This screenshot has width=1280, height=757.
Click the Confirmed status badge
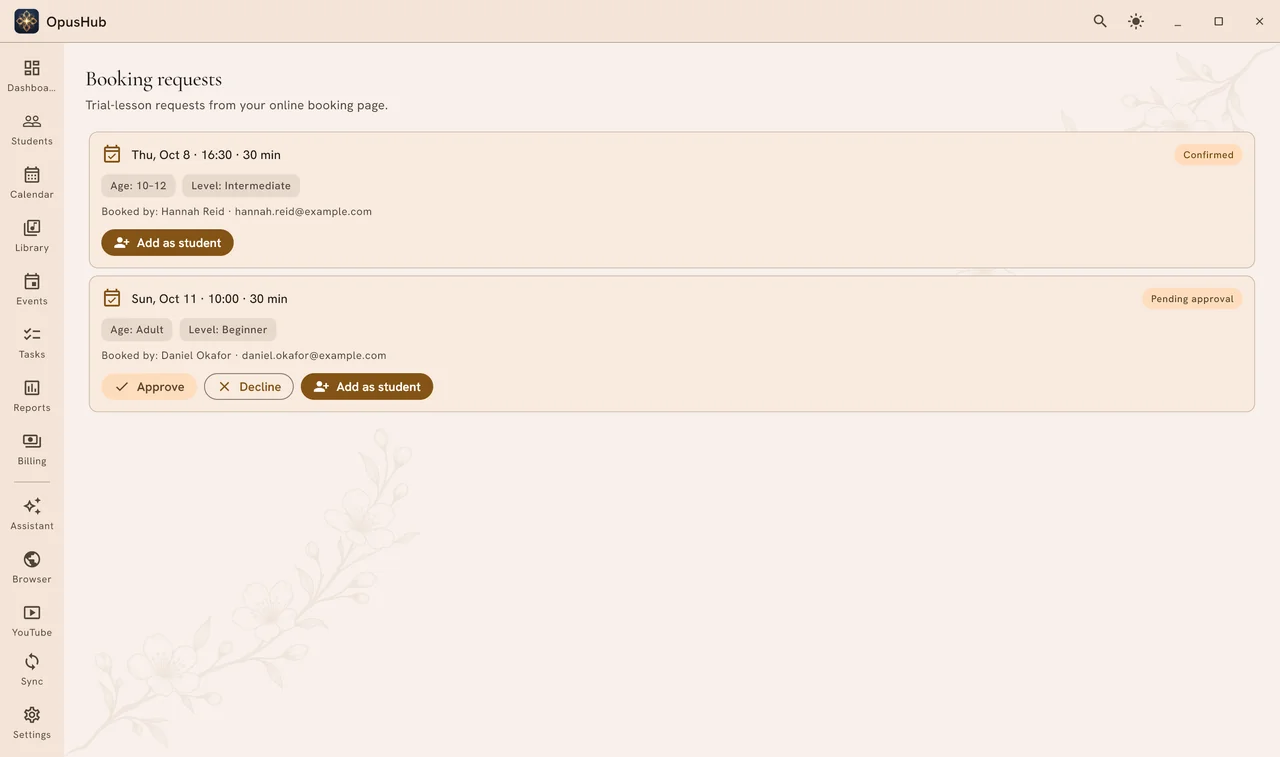pyautogui.click(x=1208, y=155)
